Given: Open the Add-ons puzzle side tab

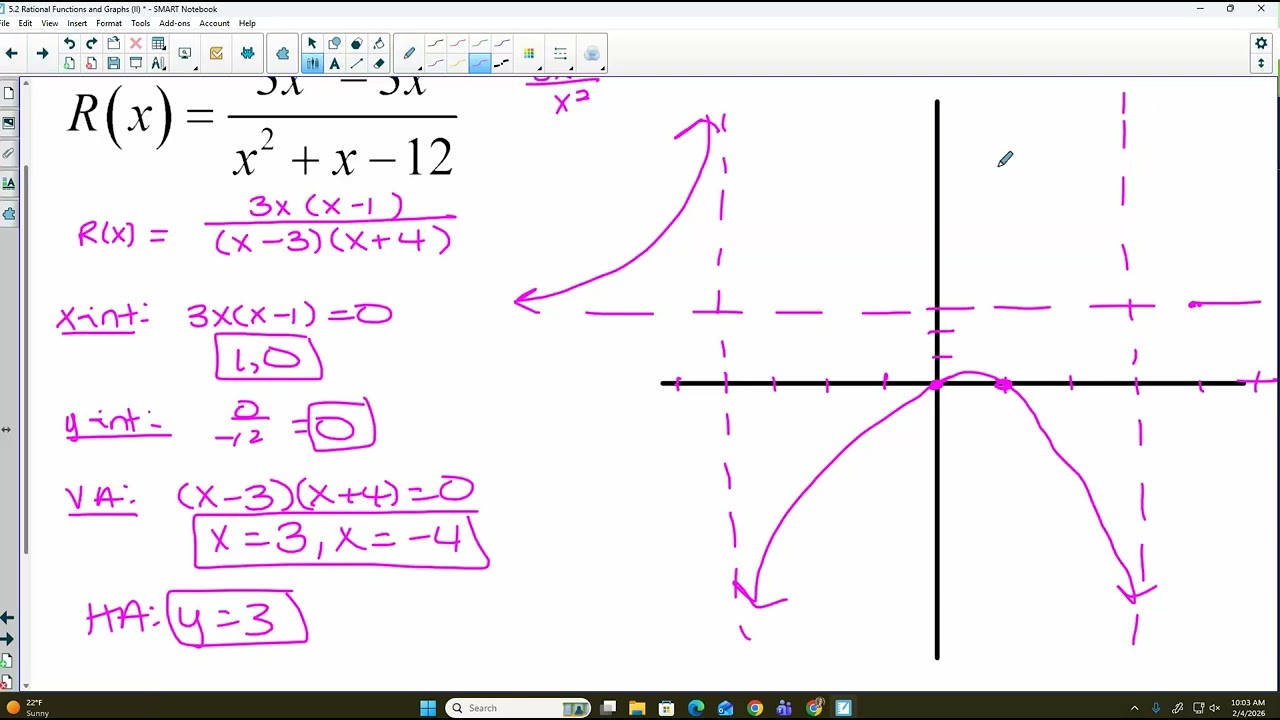Looking at the screenshot, I should (9, 213).
